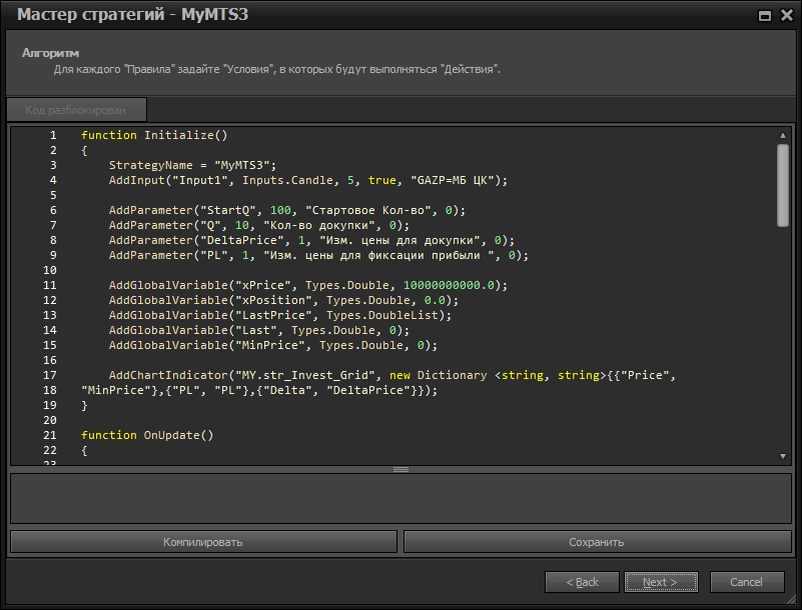Click the maximize window icon
Image resolution: width=802 pixels, height=610 pixels.
click(764, 16)
